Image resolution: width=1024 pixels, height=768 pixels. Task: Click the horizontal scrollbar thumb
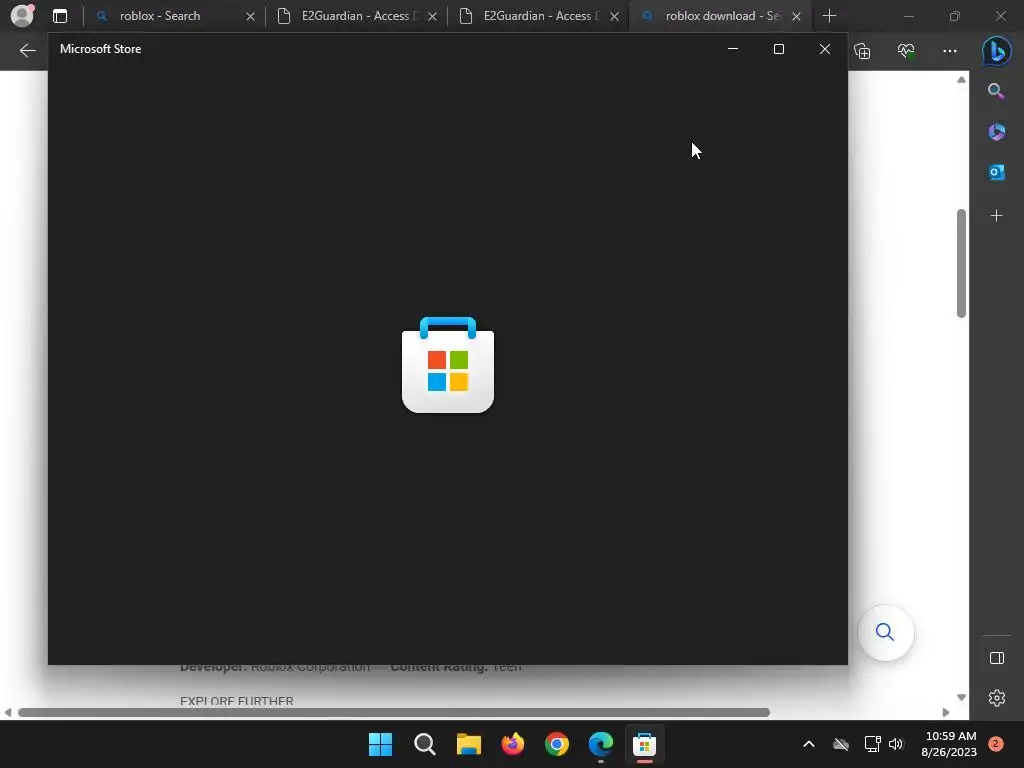tap(394, 712)
